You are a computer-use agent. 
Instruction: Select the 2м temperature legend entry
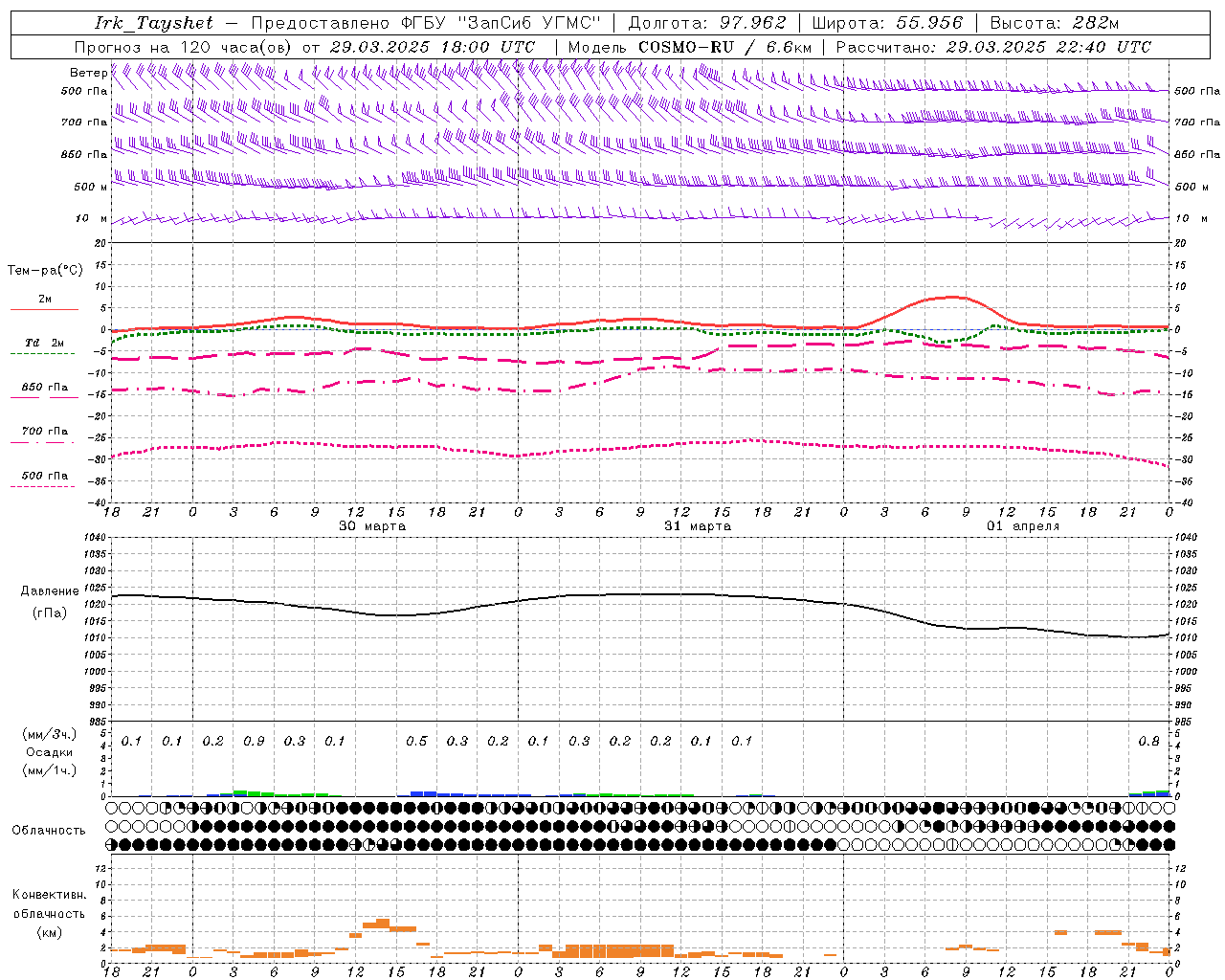click(45, 299)
